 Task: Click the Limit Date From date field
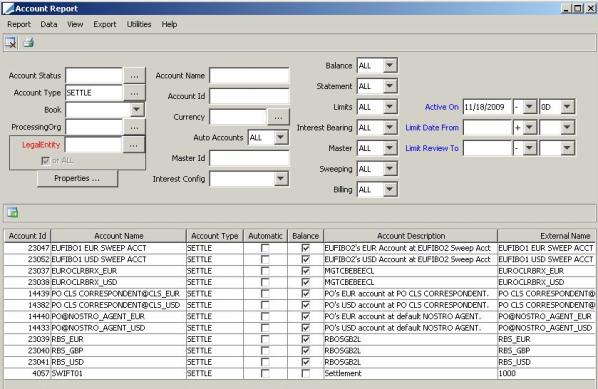click(487, 127)
